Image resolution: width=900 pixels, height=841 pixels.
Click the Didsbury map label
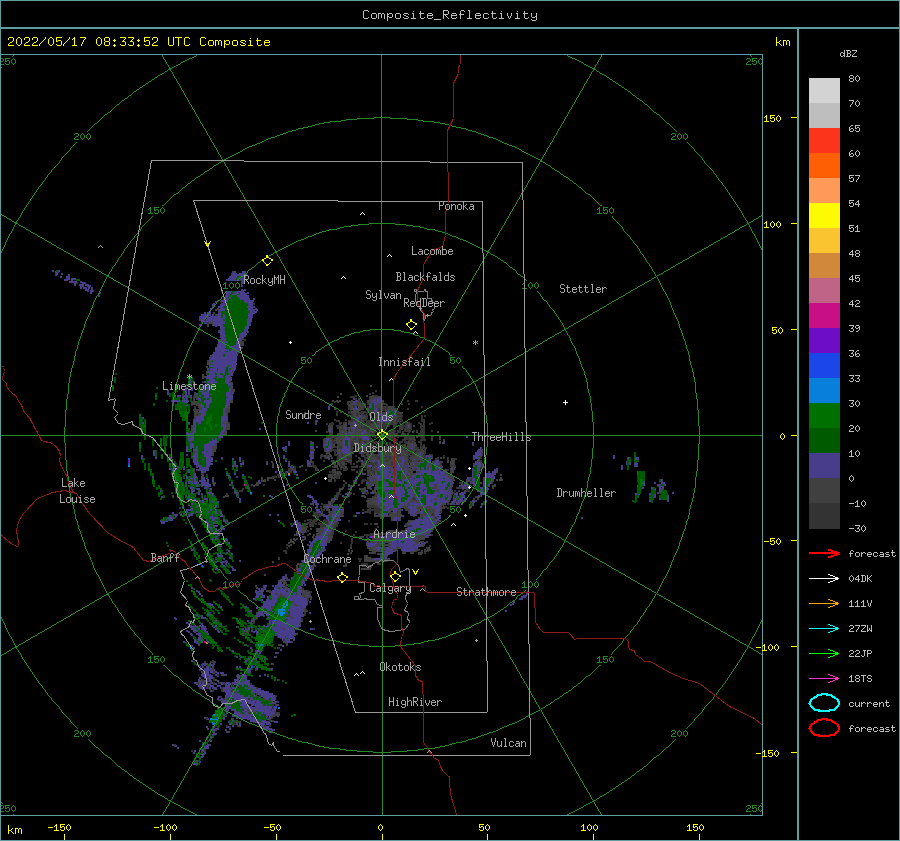(378, 448)
